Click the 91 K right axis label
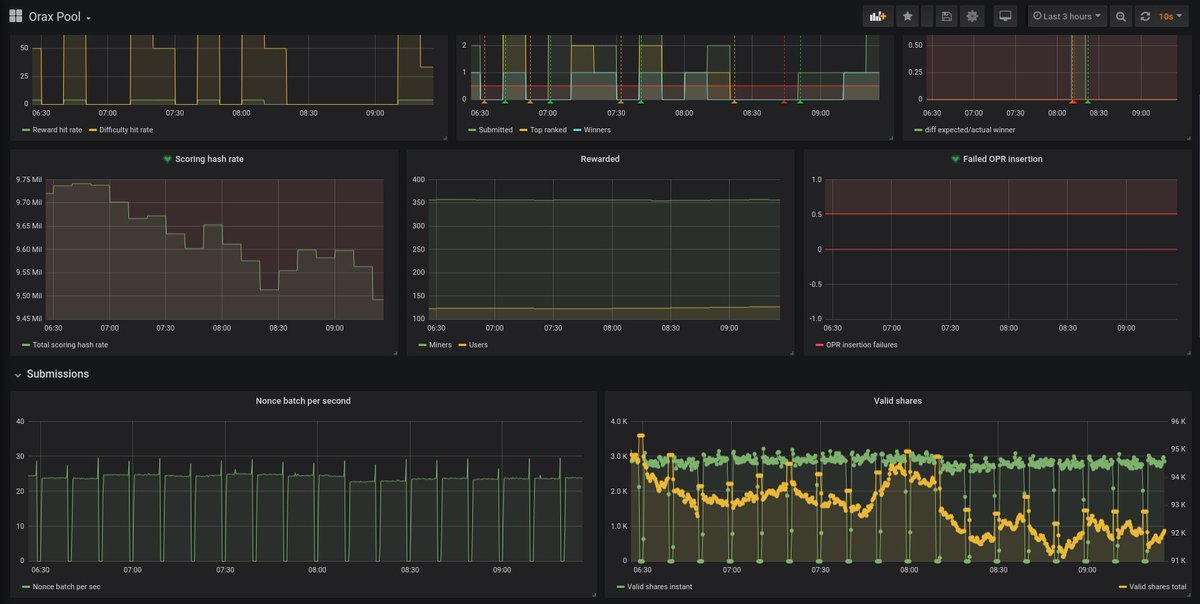Viewport: 1200px width, 604px height. pos(1177,560)
